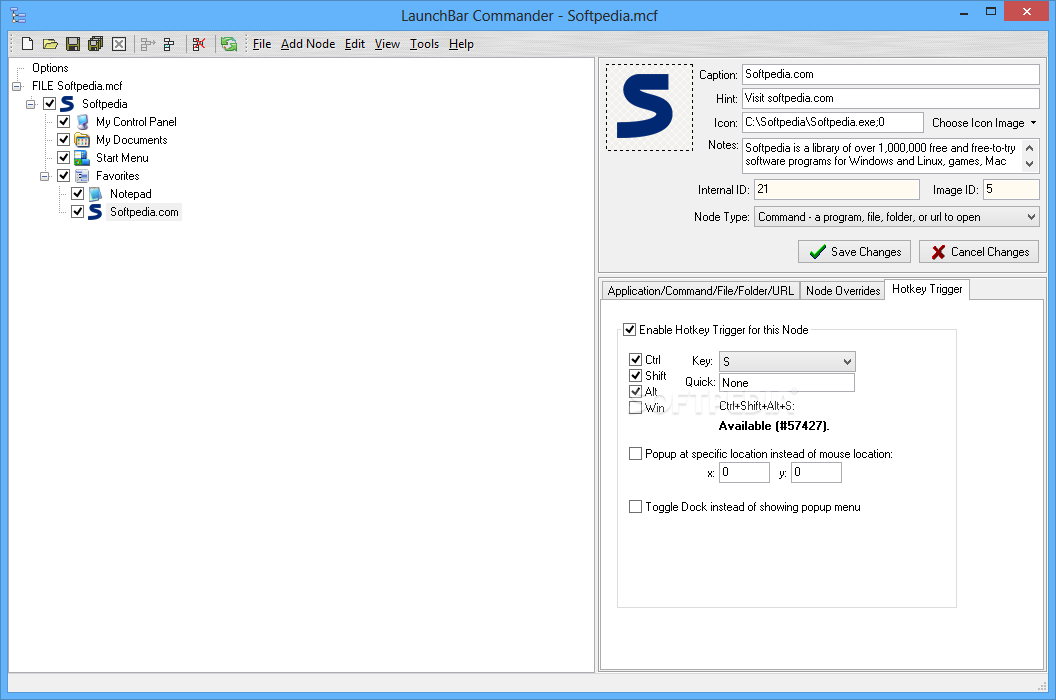Collapse the FILE Softpedia.mcf tree node

click(x=18, y=86)
